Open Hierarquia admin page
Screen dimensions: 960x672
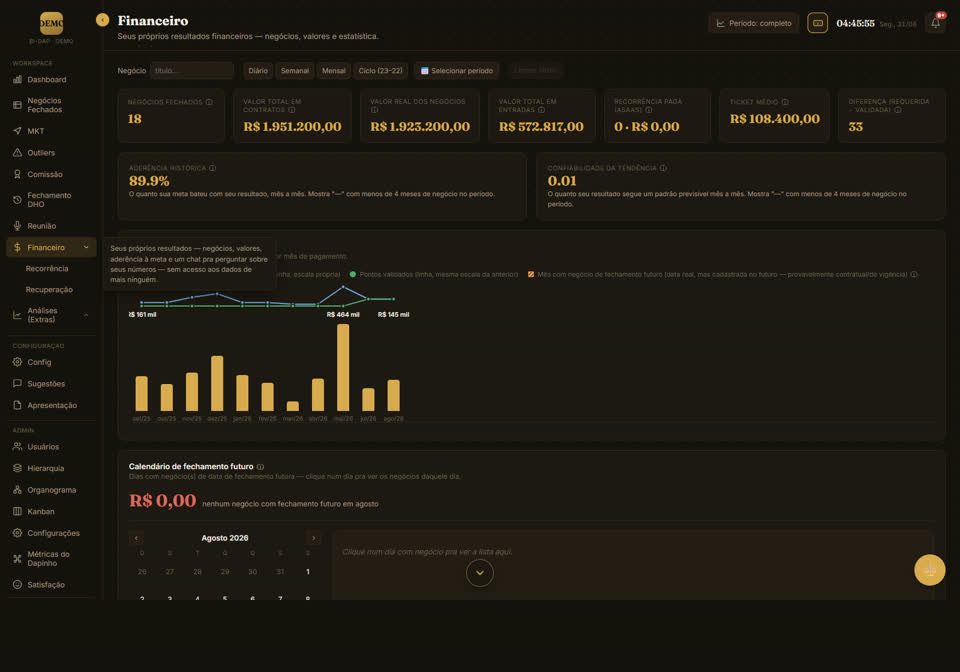tap(51, 468)
